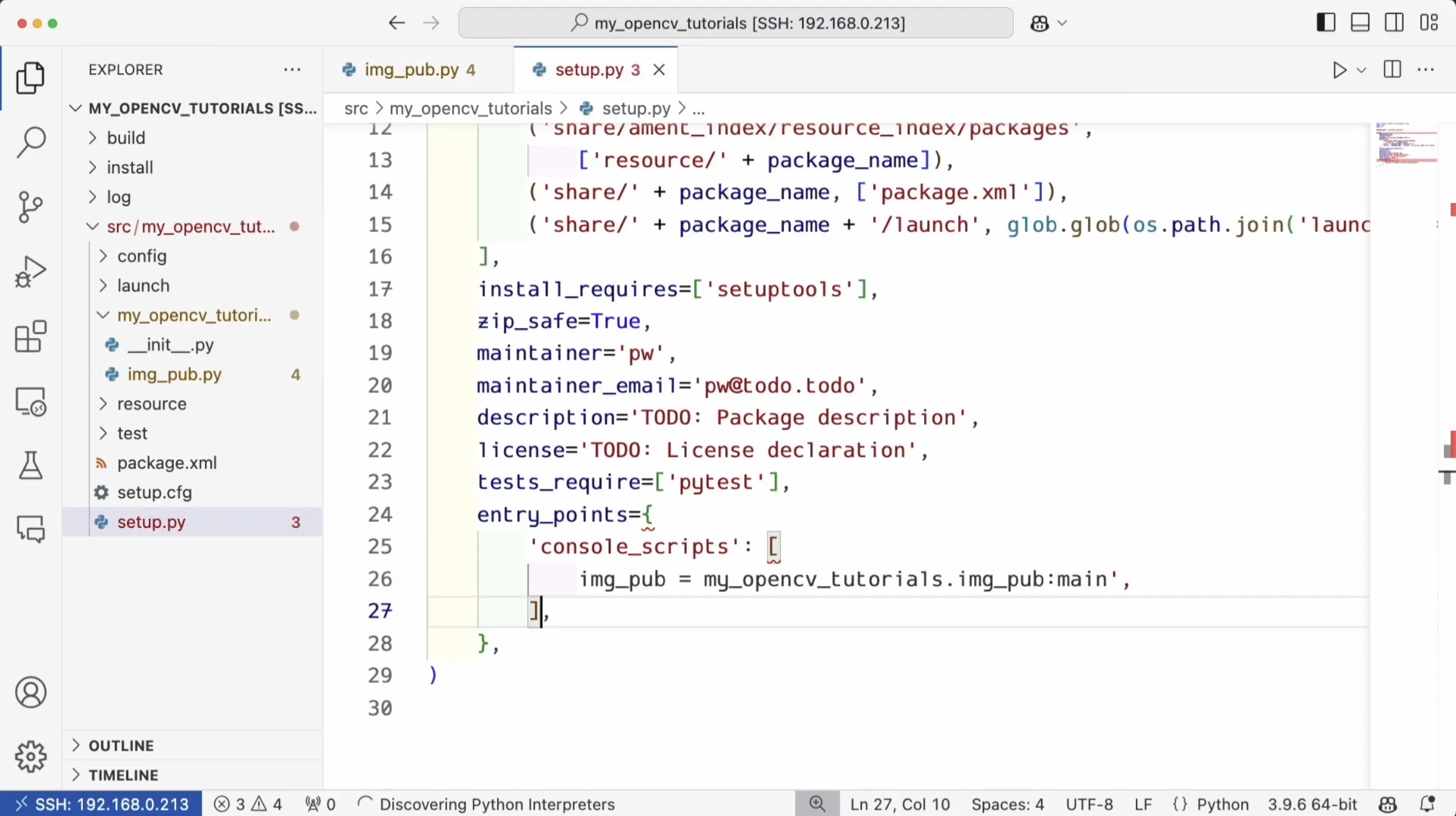Open the Testing flask view
This screenshot has width=1456, height=816.
30,466
